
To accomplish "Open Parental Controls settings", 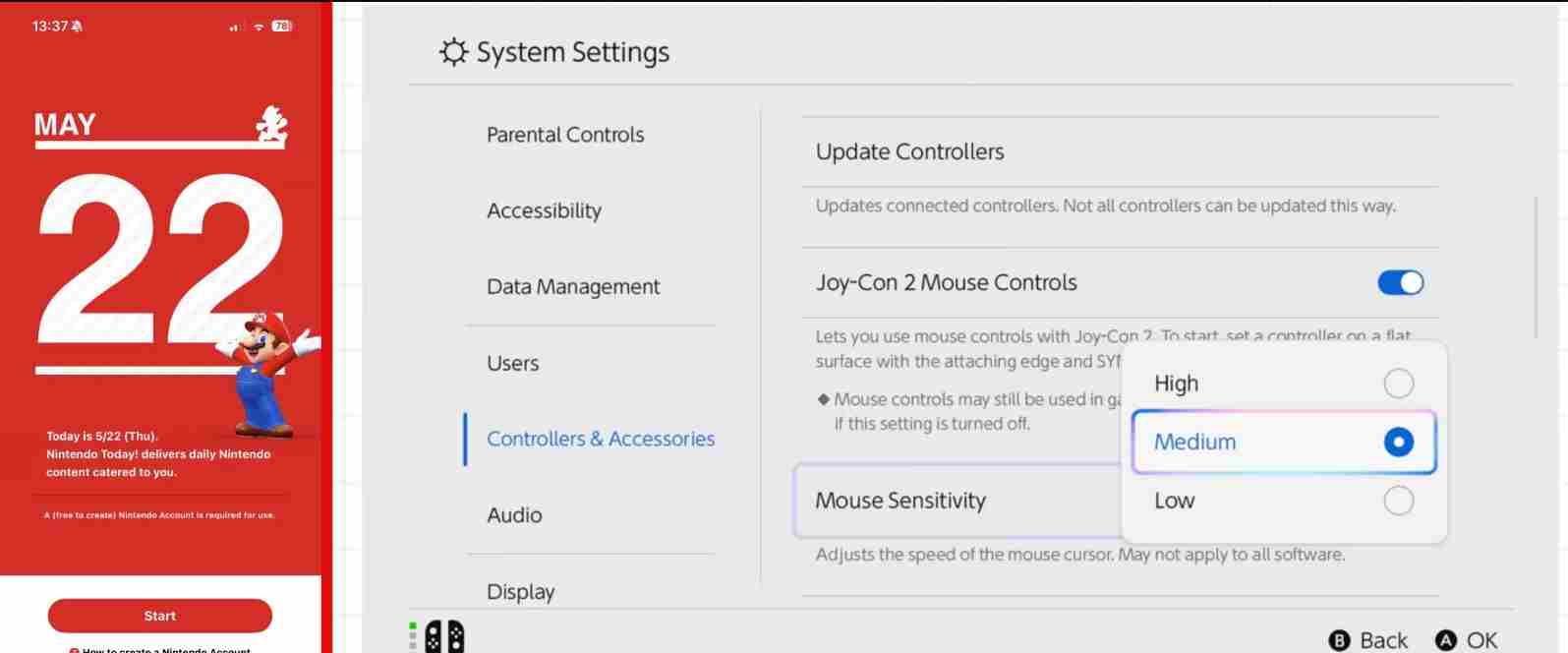I will (x=565, y=135).
